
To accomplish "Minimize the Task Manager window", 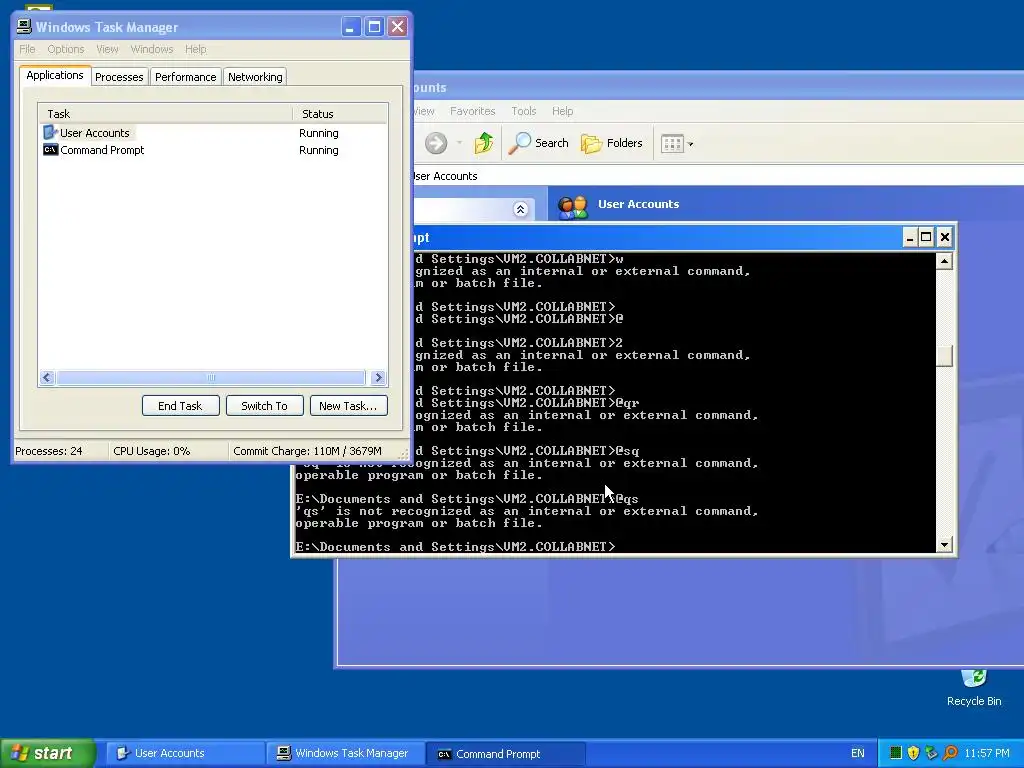I will click(351, 27).
